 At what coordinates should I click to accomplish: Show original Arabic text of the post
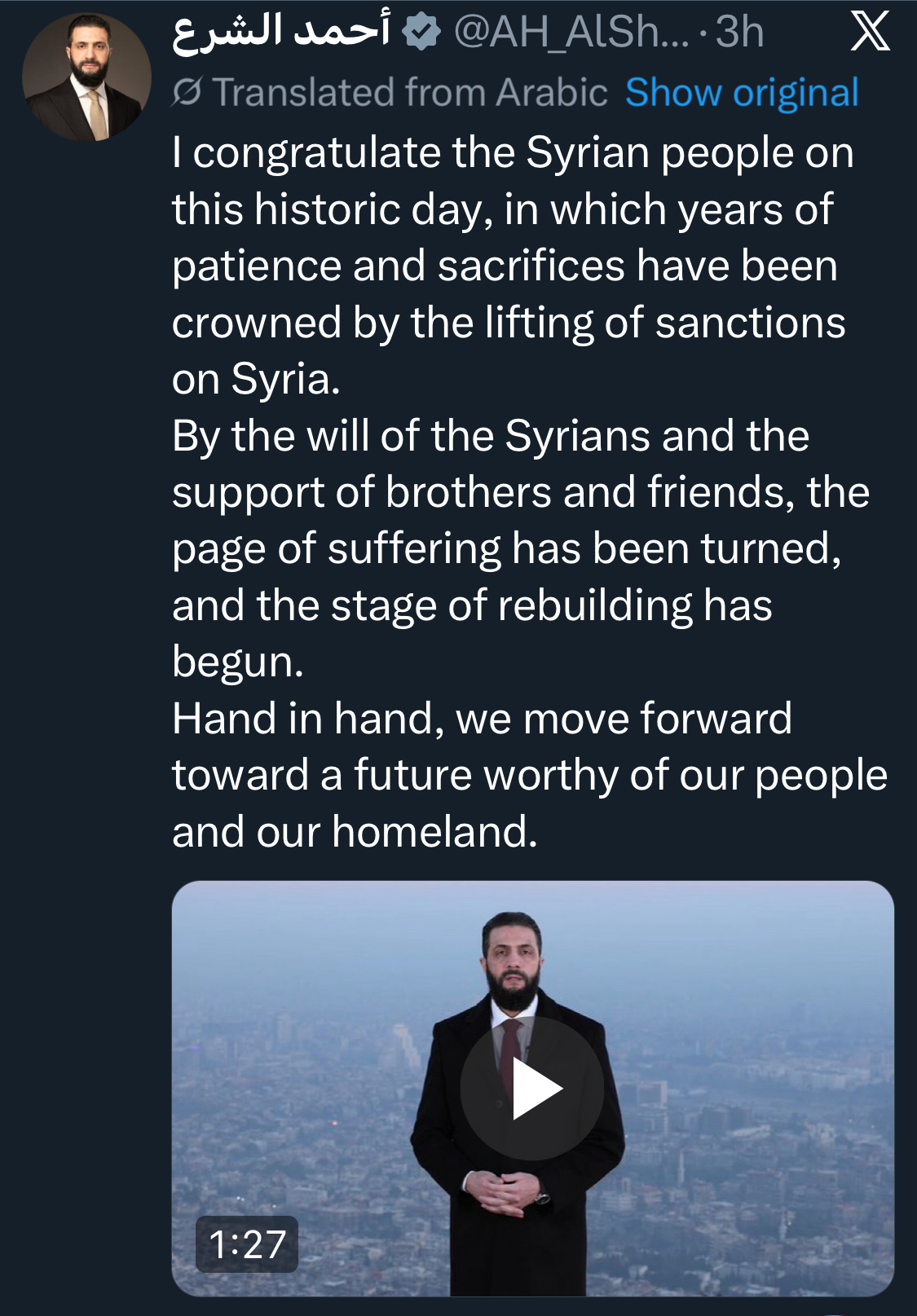pyautogui.click(x=742, y=93)
